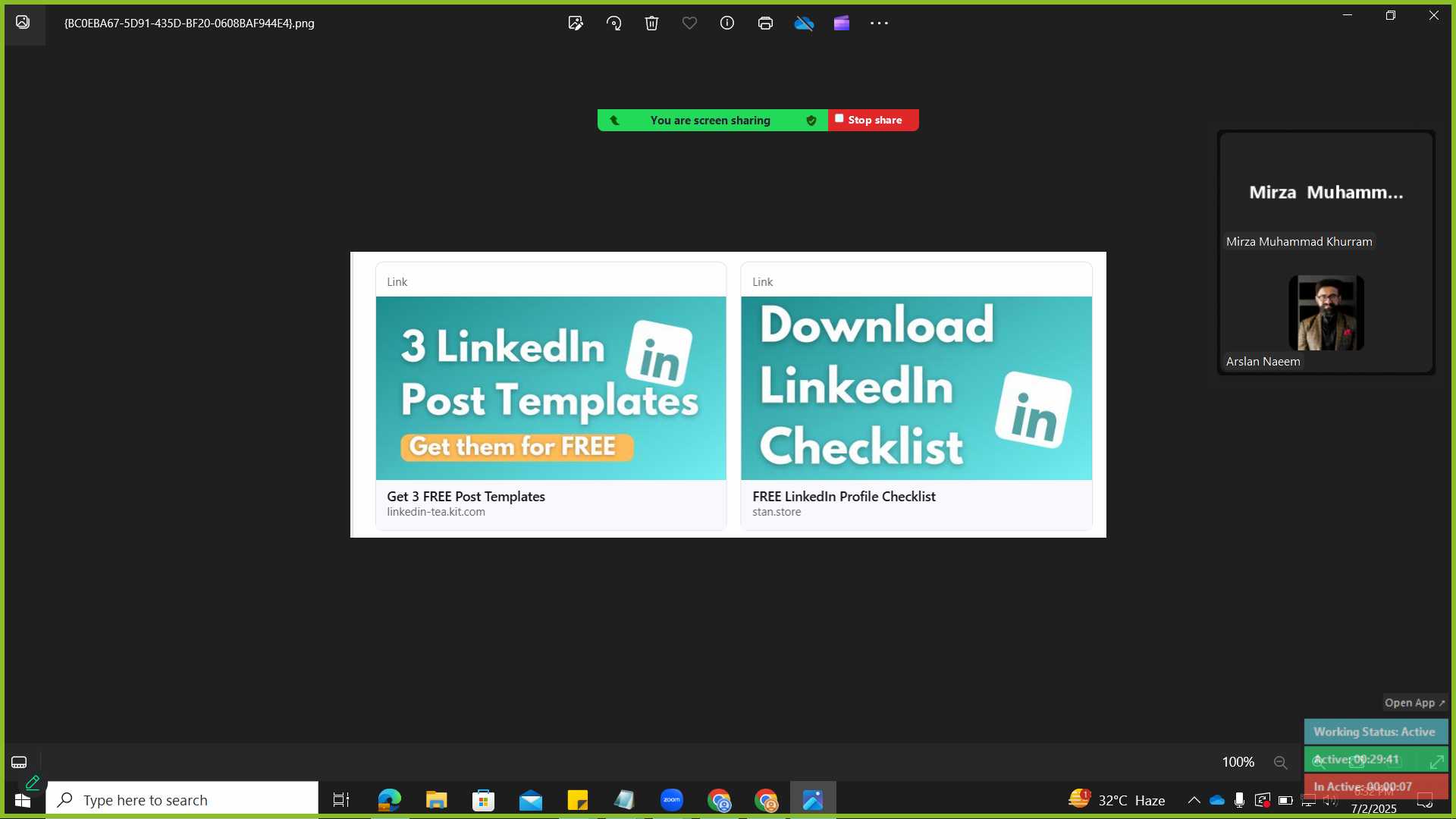Viewport: 1456px width, 819px height.
Task: Click the 3 LinkedIn Post Templates banner image
Action: (x=551, y=388)
